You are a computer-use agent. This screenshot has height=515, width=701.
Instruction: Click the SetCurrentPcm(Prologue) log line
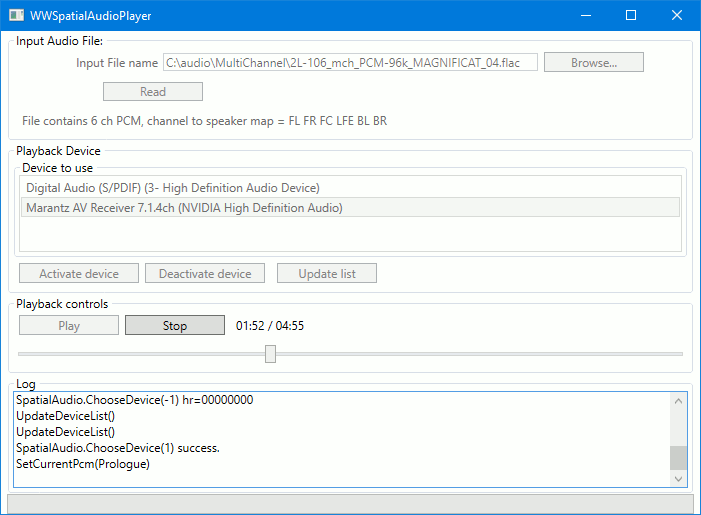click(x=82, y=464)
